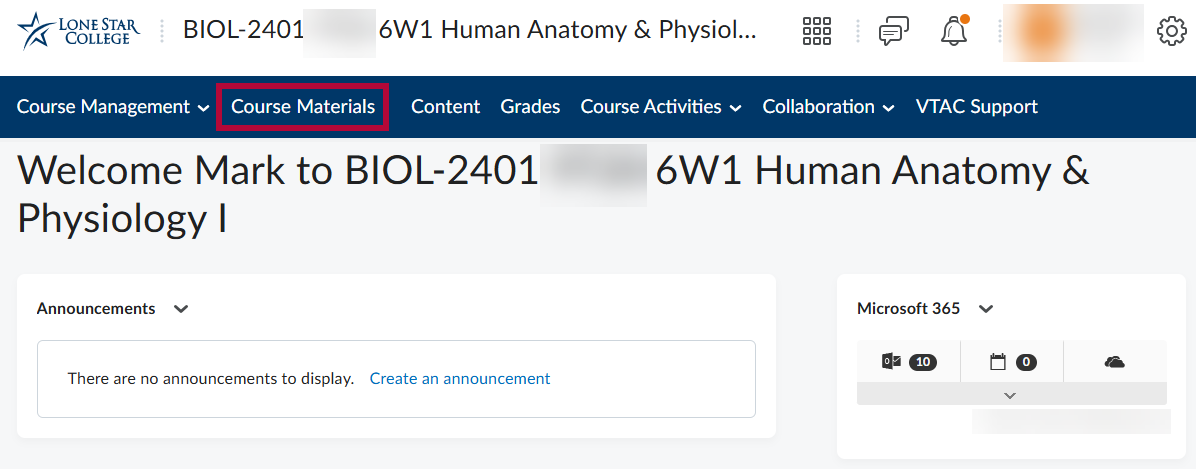1196x469 pixels.
Task: Expand the Course Management menu
Action: point(113,107)
